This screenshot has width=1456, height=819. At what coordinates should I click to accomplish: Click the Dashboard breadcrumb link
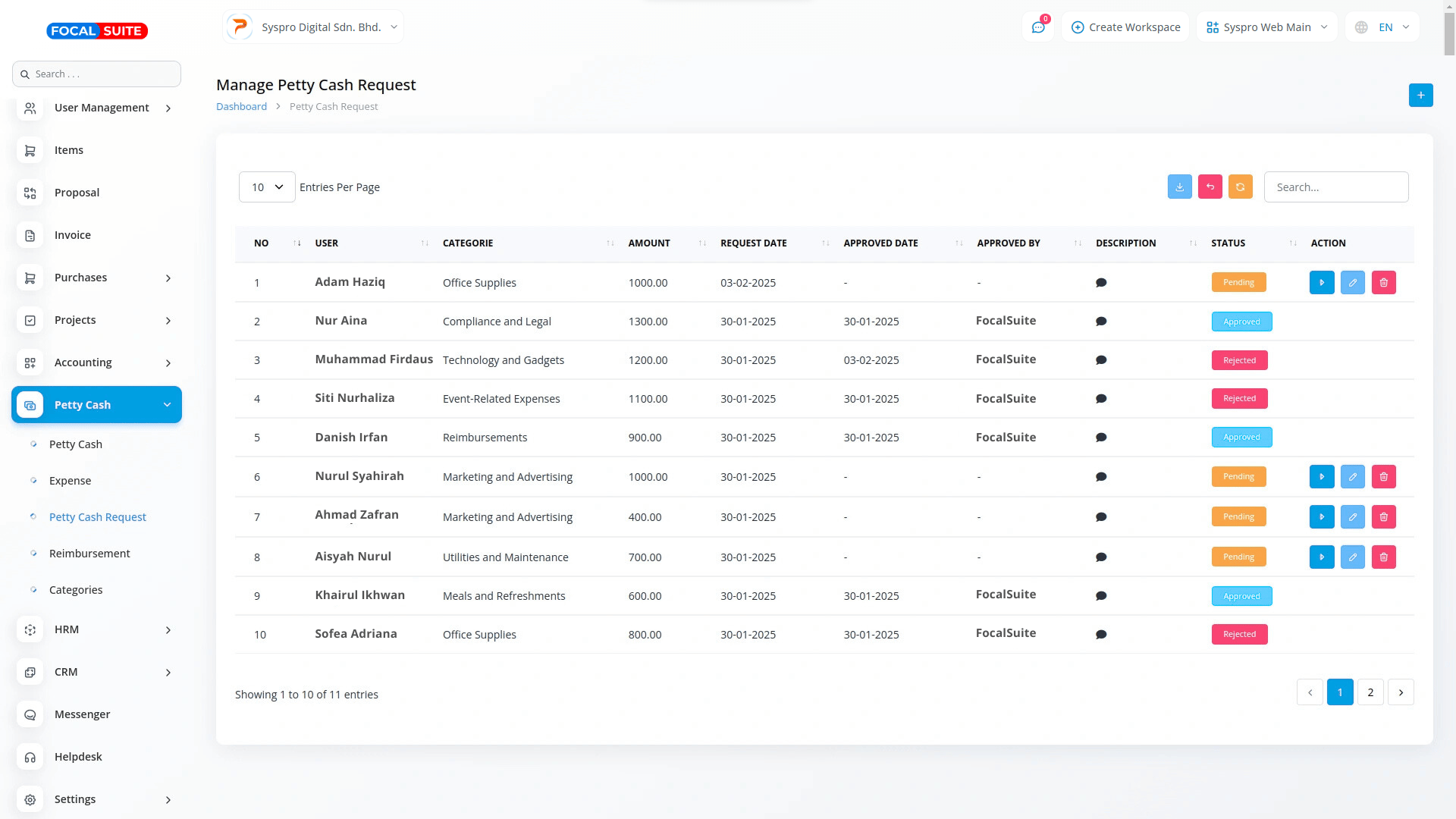(241, 106)
